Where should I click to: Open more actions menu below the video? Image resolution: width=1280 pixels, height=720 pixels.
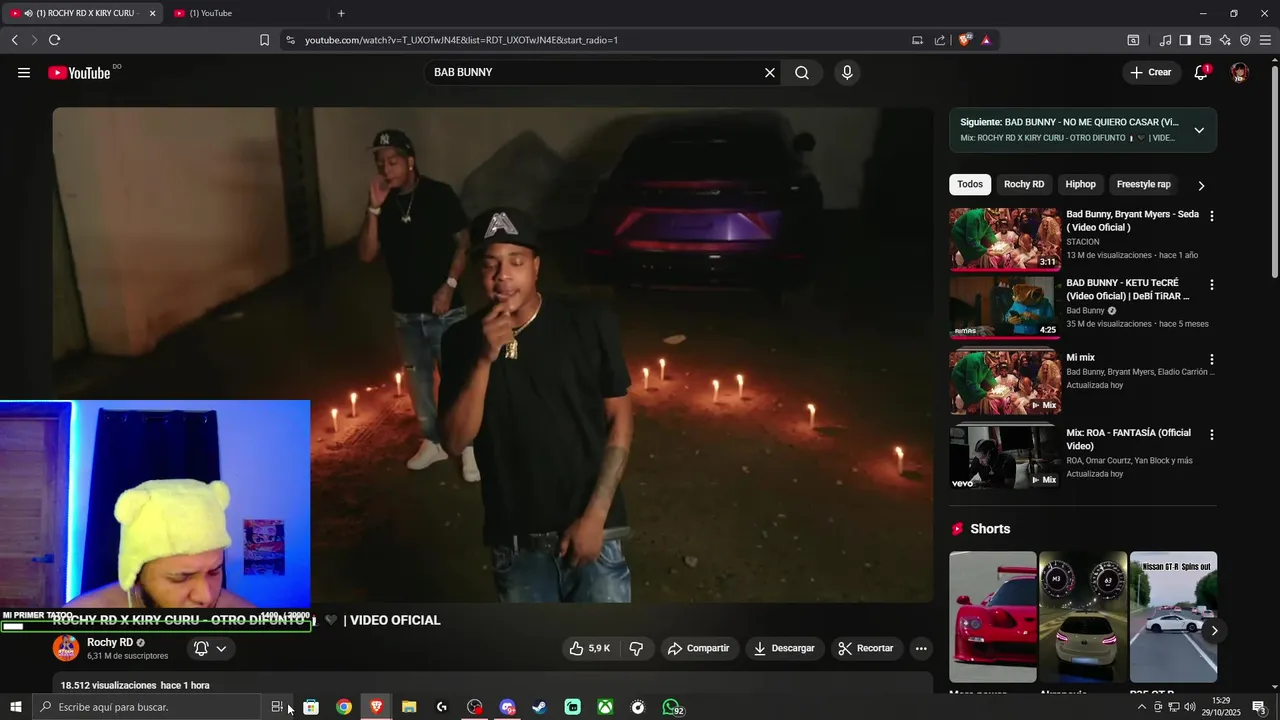(921, 648)
